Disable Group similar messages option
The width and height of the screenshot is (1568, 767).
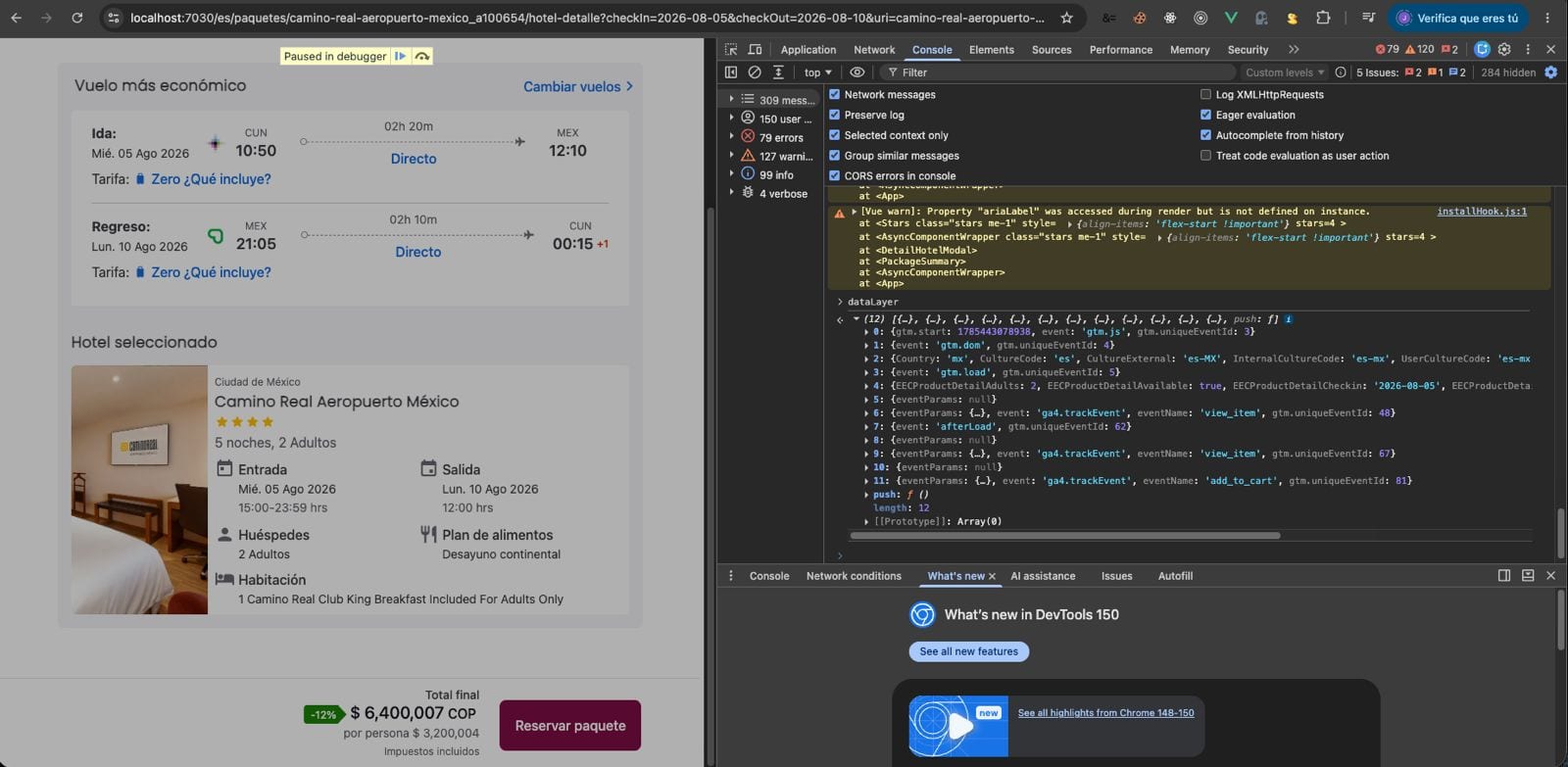835,155
